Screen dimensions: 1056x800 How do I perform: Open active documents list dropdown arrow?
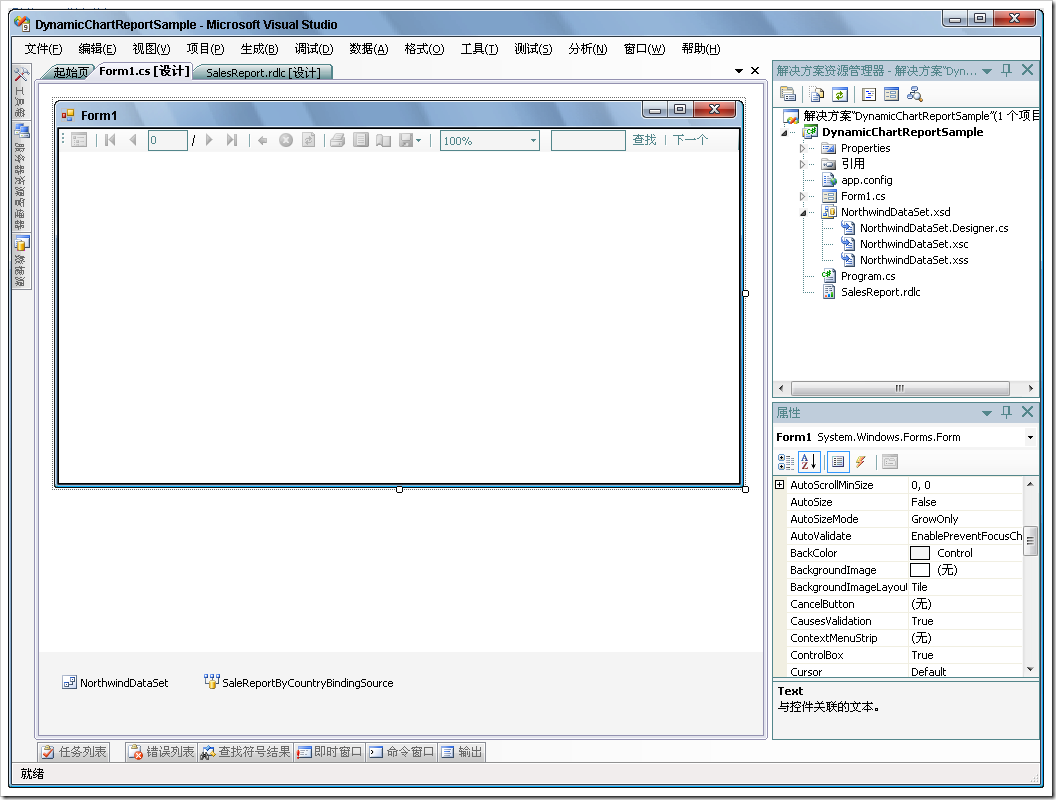[739, 71]
